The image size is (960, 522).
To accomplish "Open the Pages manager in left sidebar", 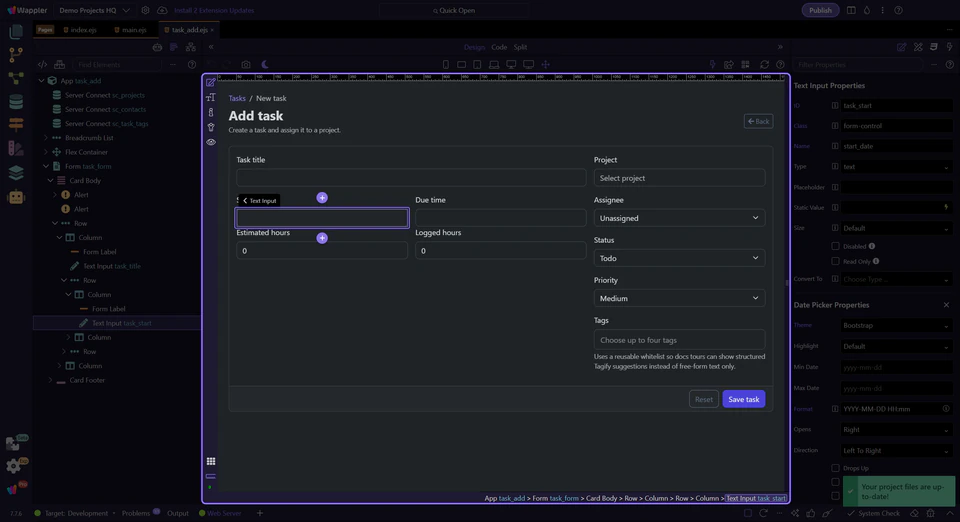I will (16, 32).
